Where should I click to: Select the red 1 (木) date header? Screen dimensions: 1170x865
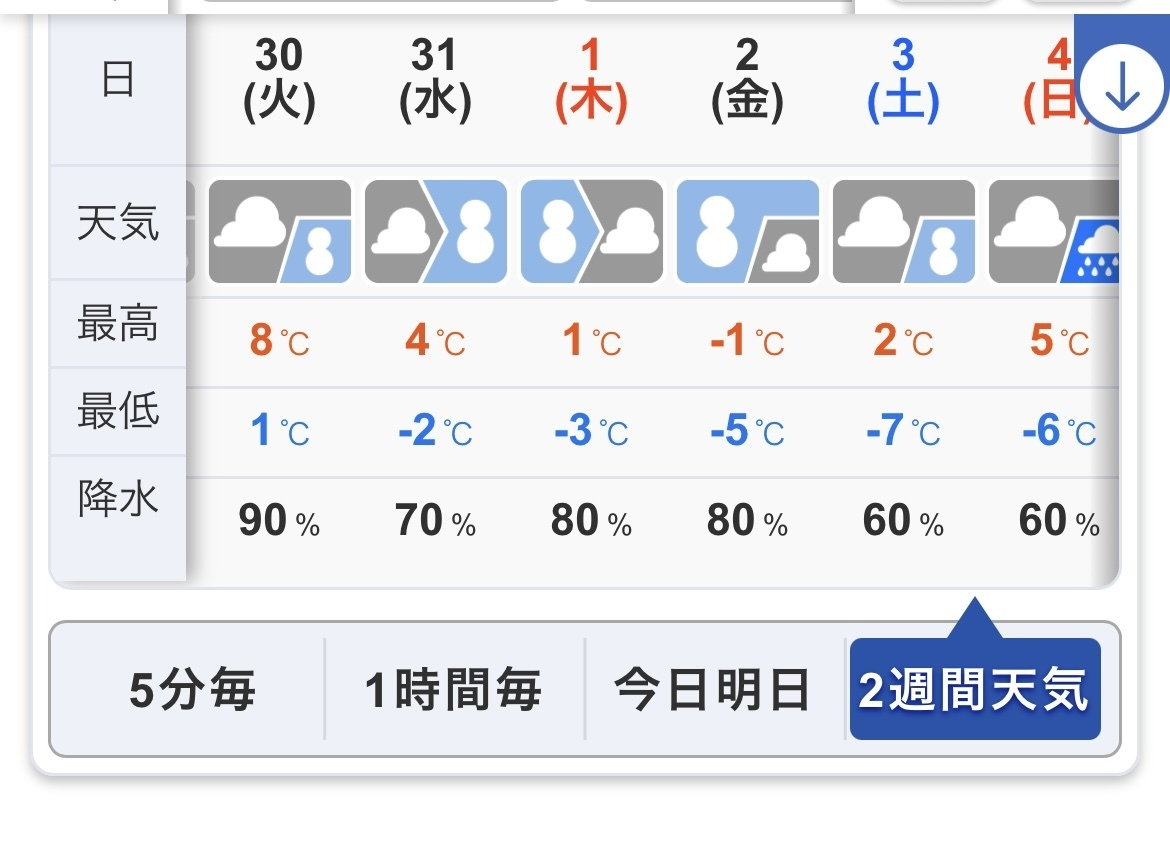[592, 80]
